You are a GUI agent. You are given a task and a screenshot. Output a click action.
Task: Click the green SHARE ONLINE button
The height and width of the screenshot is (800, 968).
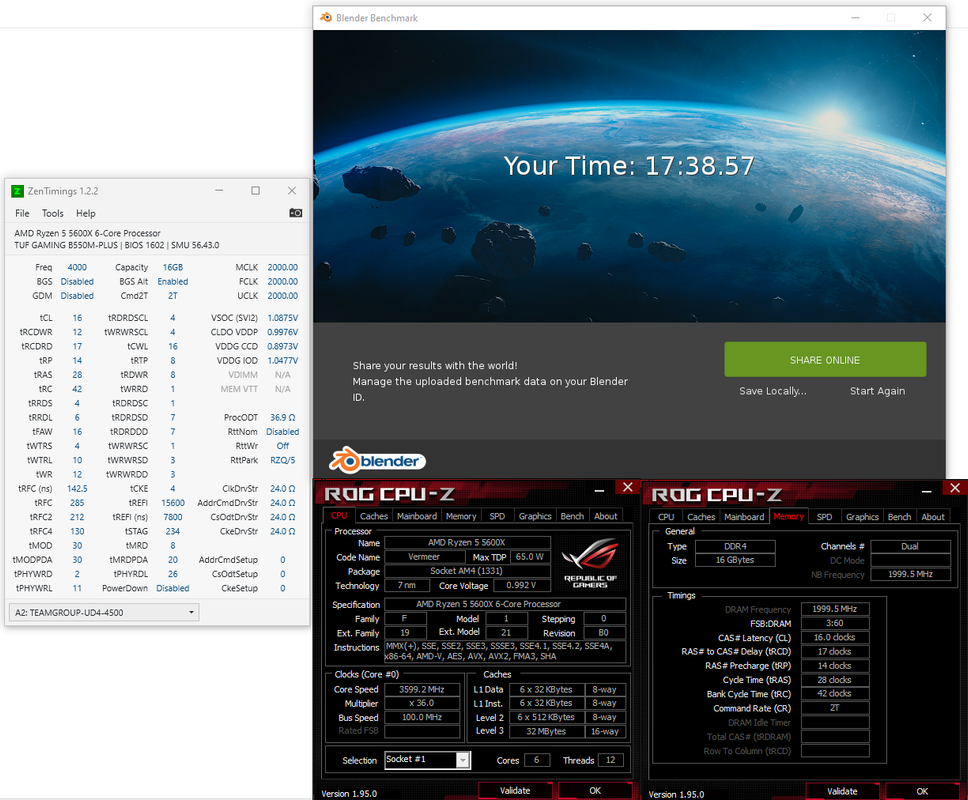tap(825, 359)
